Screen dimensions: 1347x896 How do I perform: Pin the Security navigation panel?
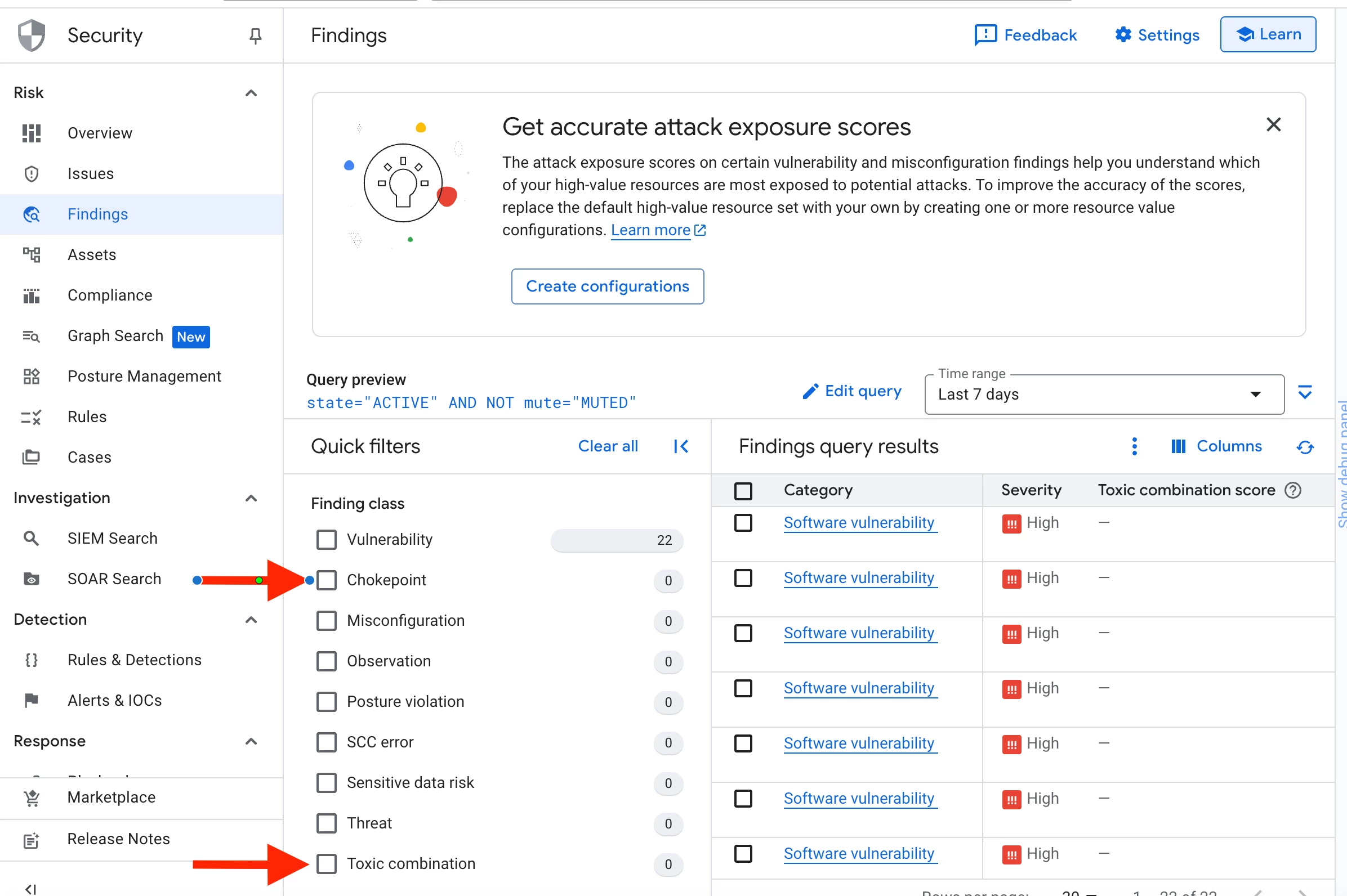click(255, 36)
